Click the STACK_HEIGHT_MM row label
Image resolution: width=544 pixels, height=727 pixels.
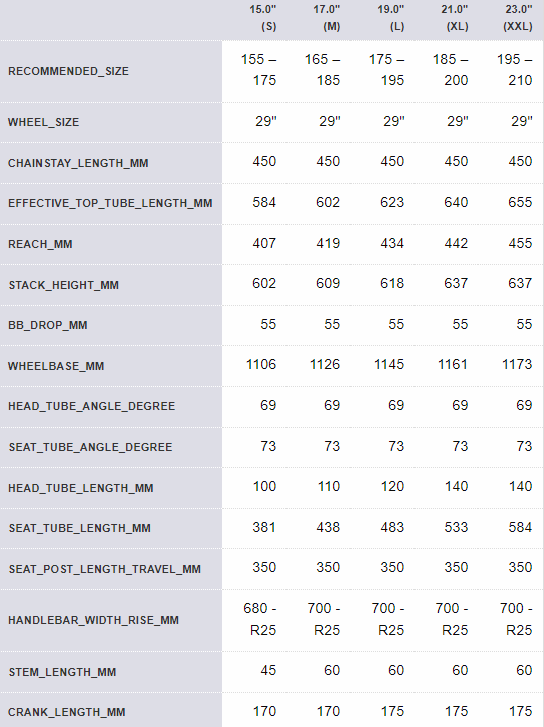pyautogui.click(x=64, y=285)
